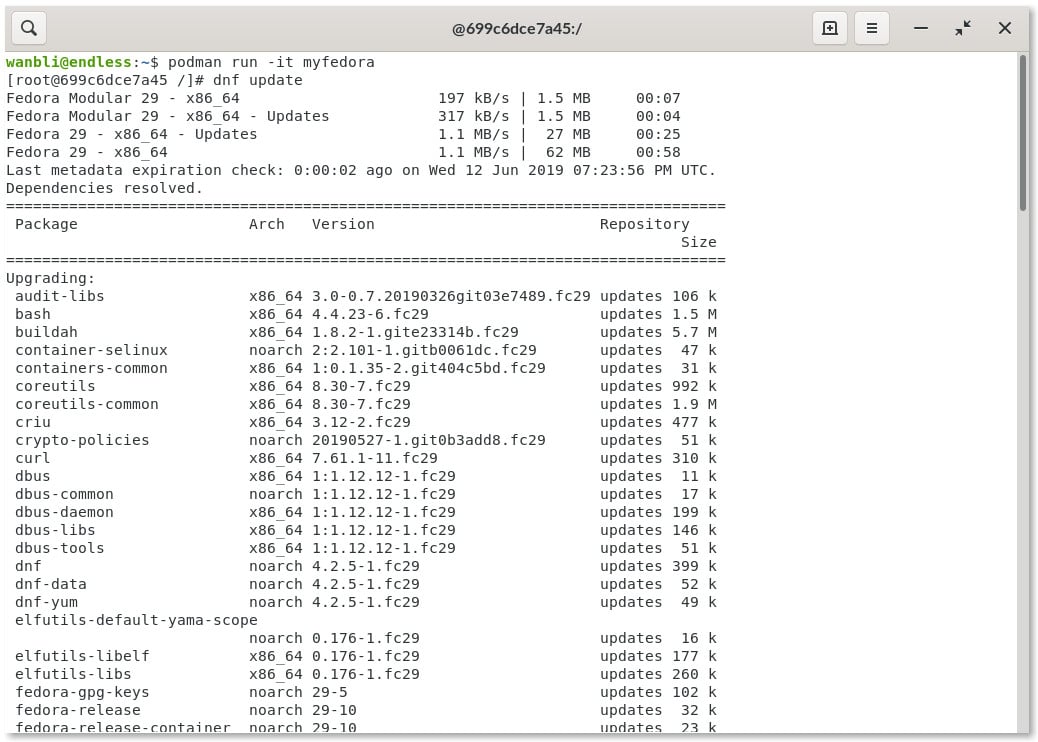Open the hamburger menu
The width and height of the screenshot is (1038, 742).
coord(871,28)
